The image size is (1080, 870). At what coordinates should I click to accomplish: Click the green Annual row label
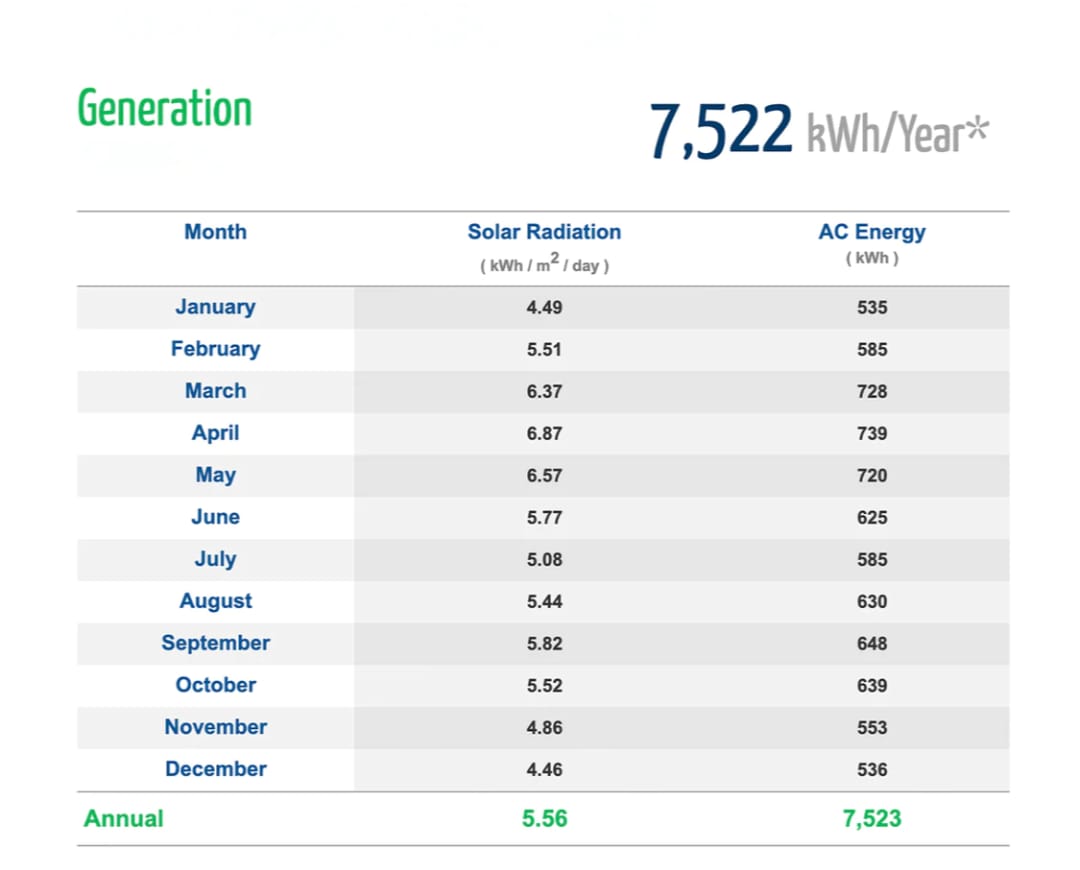tap(123, 819)
